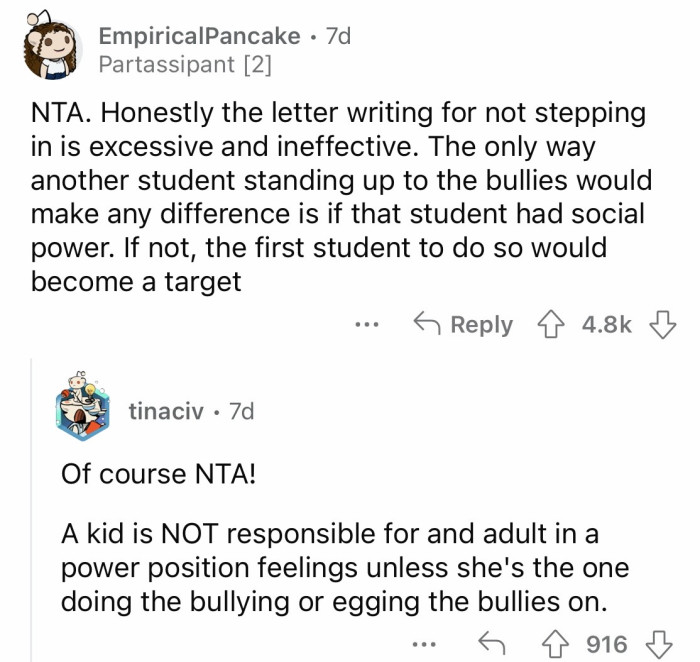Open EmpiricalPancake's user profile
Image resolution: width=700 pixels, height=662 pixels.
(x=199, y=36)
